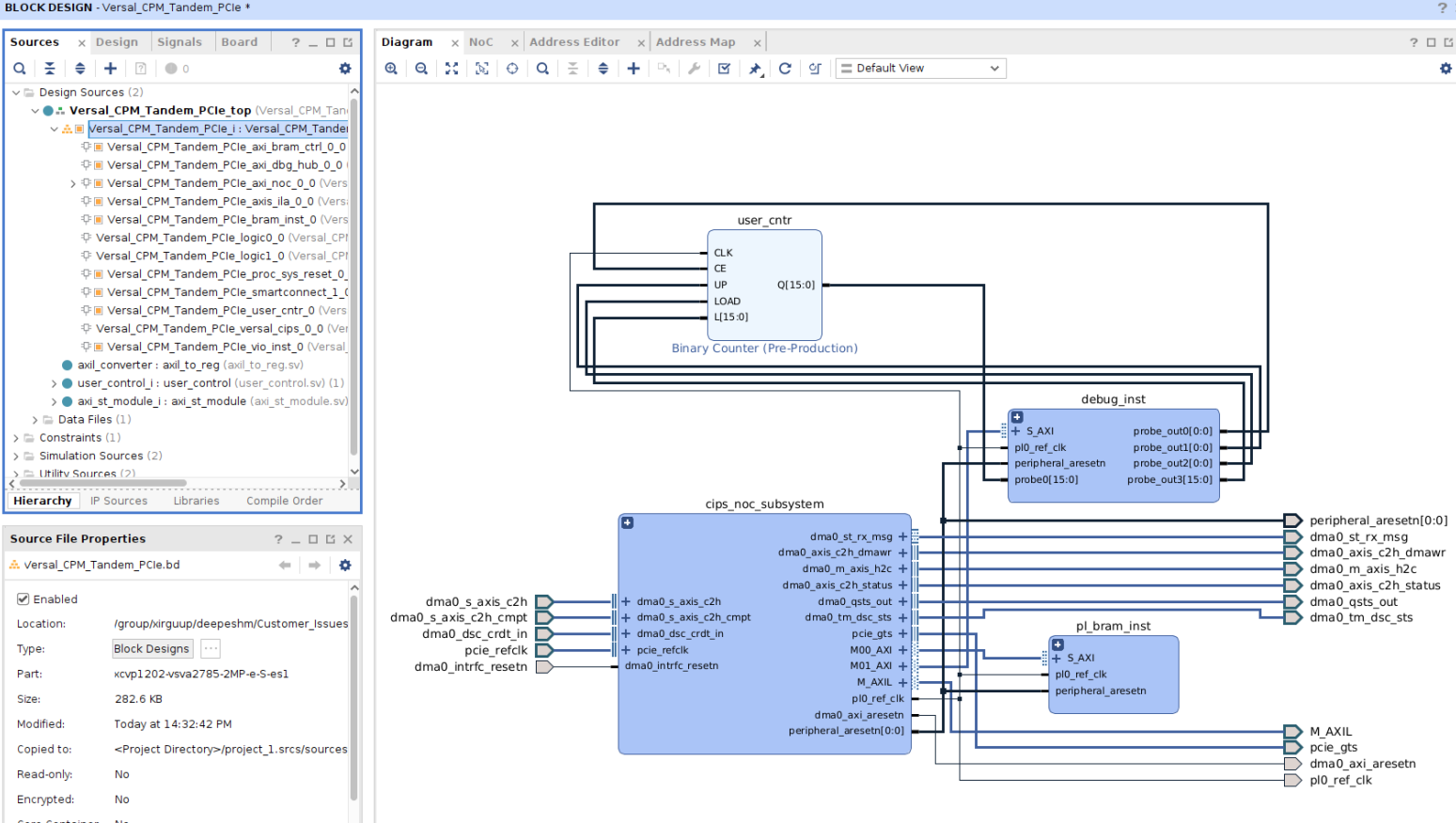The height and width of the screenshot is (823, 1456).
Task: Click the Add IP plus icon in Diagram
Action: coord(633,68)
